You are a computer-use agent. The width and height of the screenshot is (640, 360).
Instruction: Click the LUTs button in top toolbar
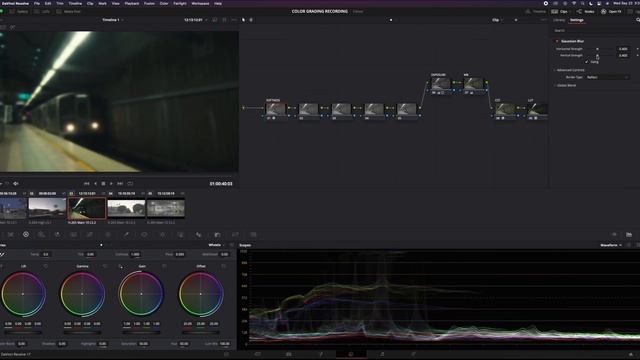[42, 11]
